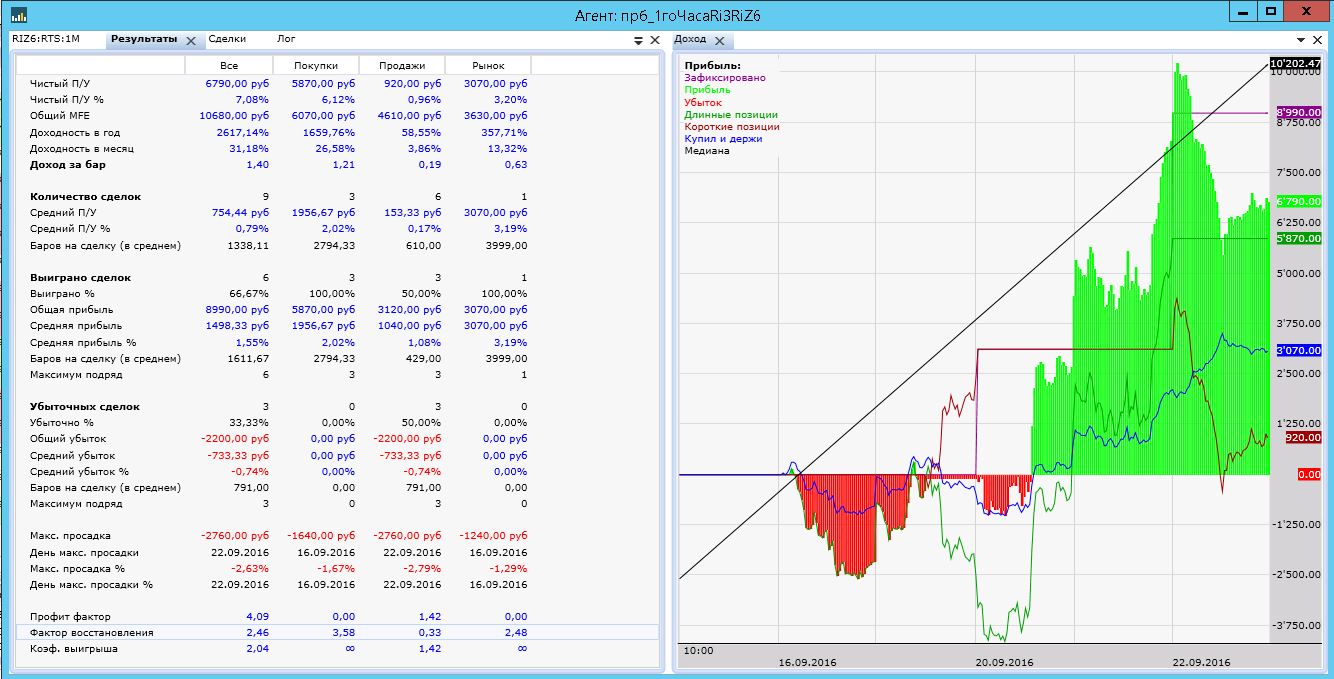The height and width of the screenshot is (679, 1334).
Task: Click the purple 8'990.00 axis value marker
Action: coord(1296,112)
